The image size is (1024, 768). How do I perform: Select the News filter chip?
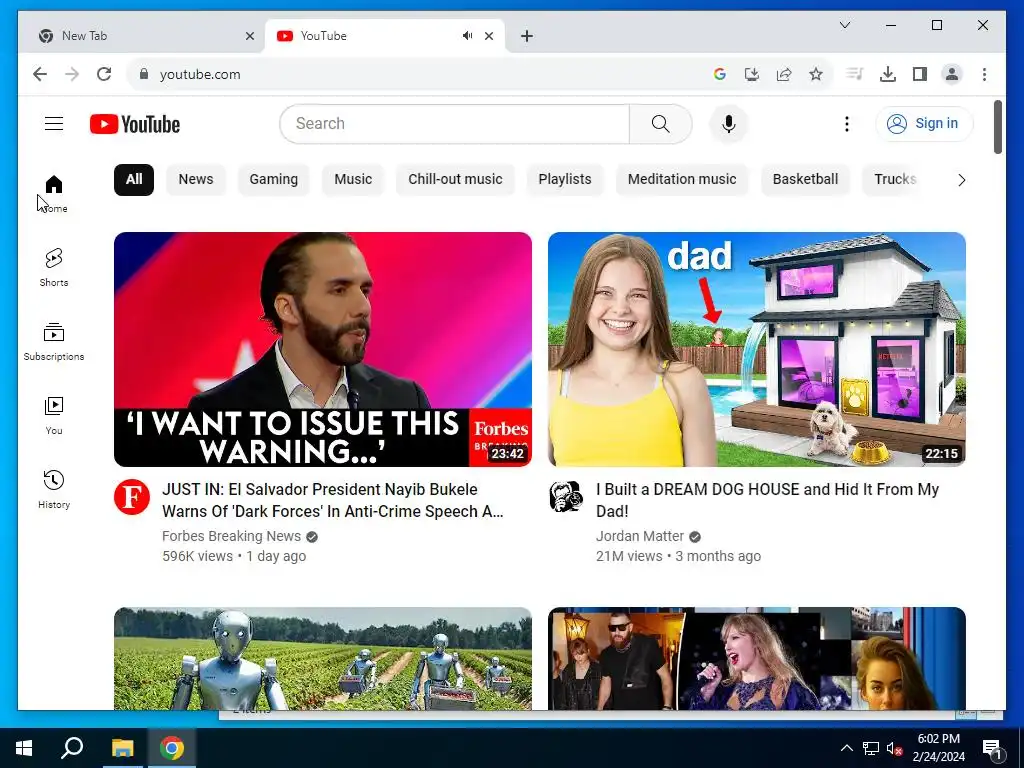coord(196,180)
